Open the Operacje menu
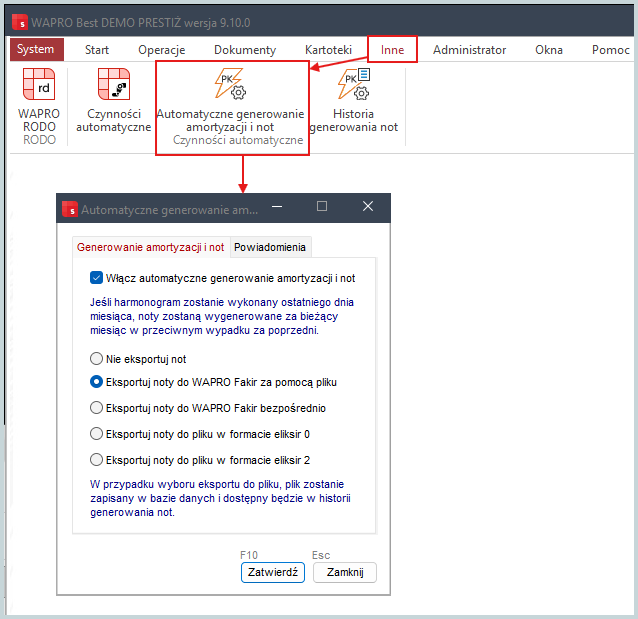The width and height of the screenshot is (638, 619). (162, 50)
